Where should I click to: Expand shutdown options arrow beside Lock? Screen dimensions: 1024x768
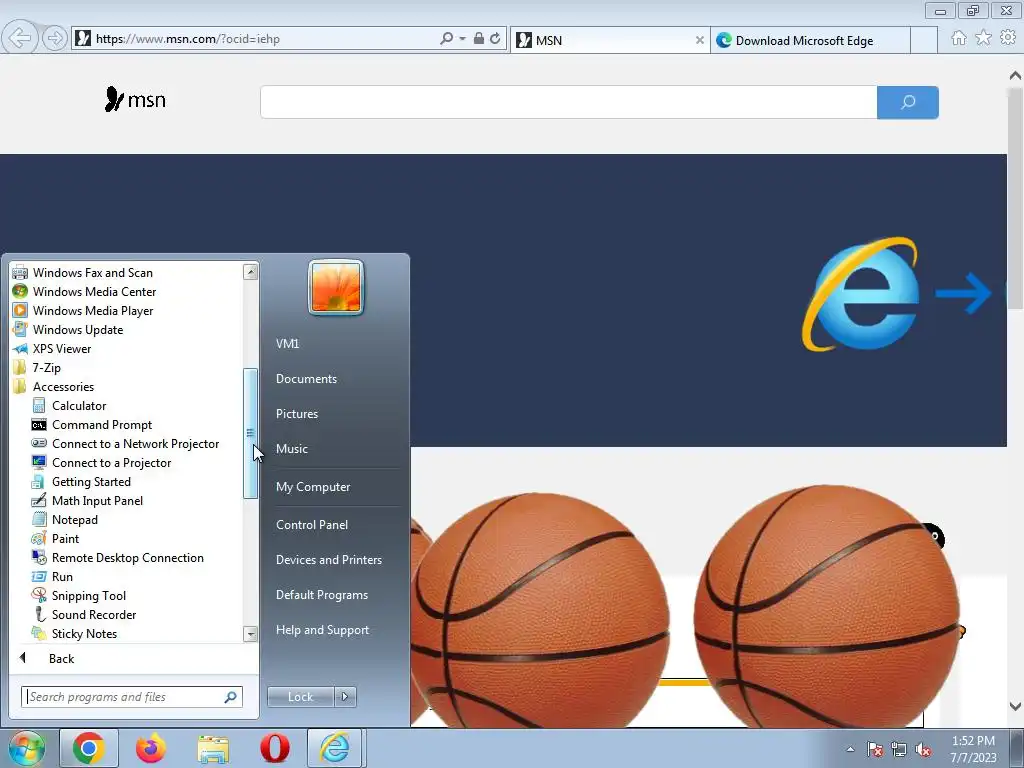[x=345, y=697]
